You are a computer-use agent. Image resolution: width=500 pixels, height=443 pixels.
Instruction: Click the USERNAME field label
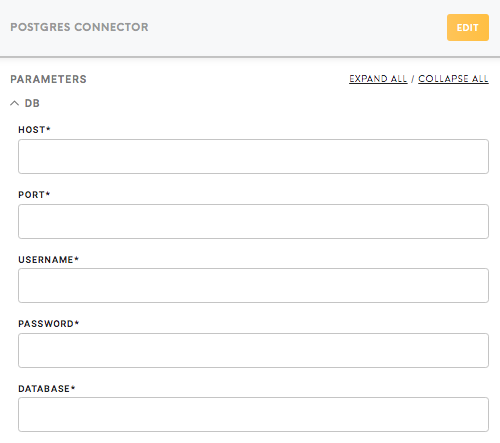pos(46,260)
